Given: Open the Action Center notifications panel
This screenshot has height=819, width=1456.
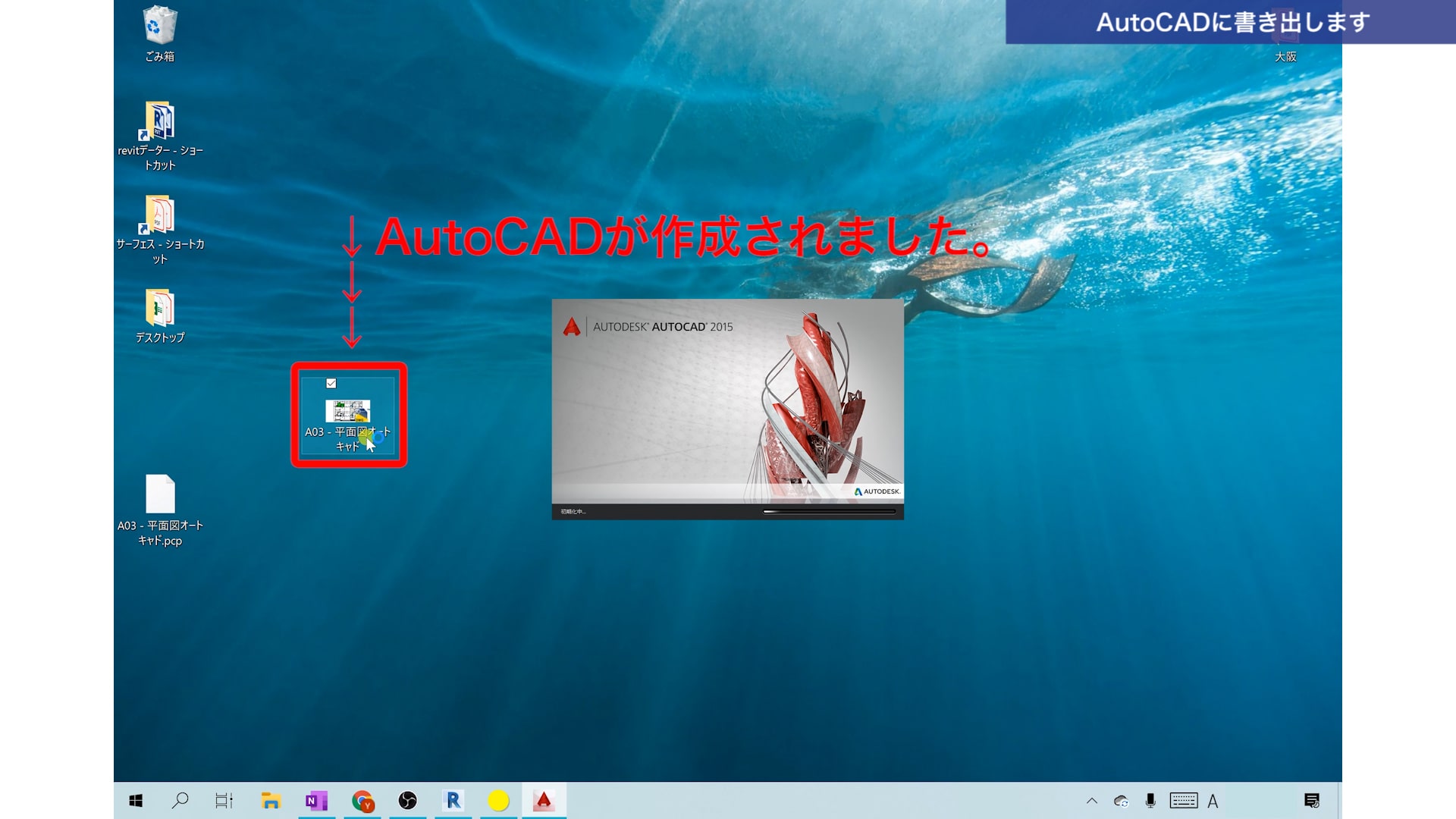Looking at the screenshot, I should (x=1312, y=801).
